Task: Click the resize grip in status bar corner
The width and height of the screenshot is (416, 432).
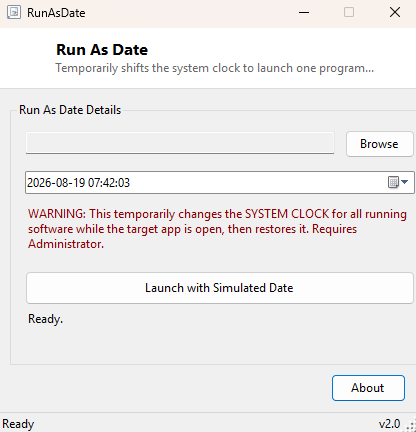Action: click(x=411, y=426)
